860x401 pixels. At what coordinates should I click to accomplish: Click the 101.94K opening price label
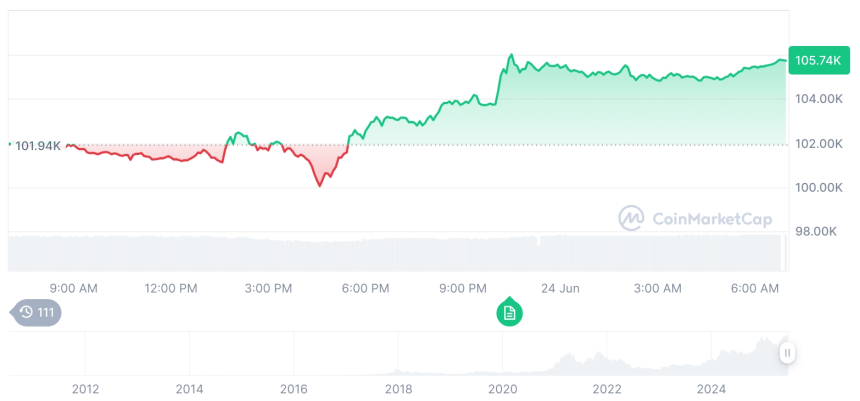click(38, 146)
